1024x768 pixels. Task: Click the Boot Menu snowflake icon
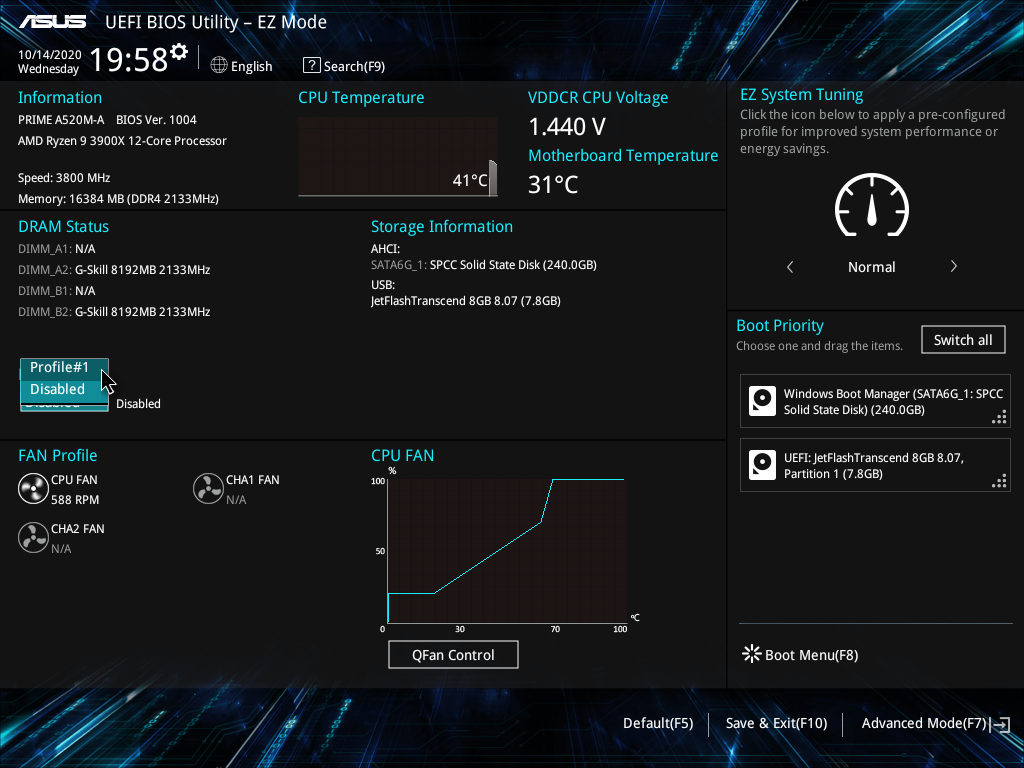[x=752, y=654]
